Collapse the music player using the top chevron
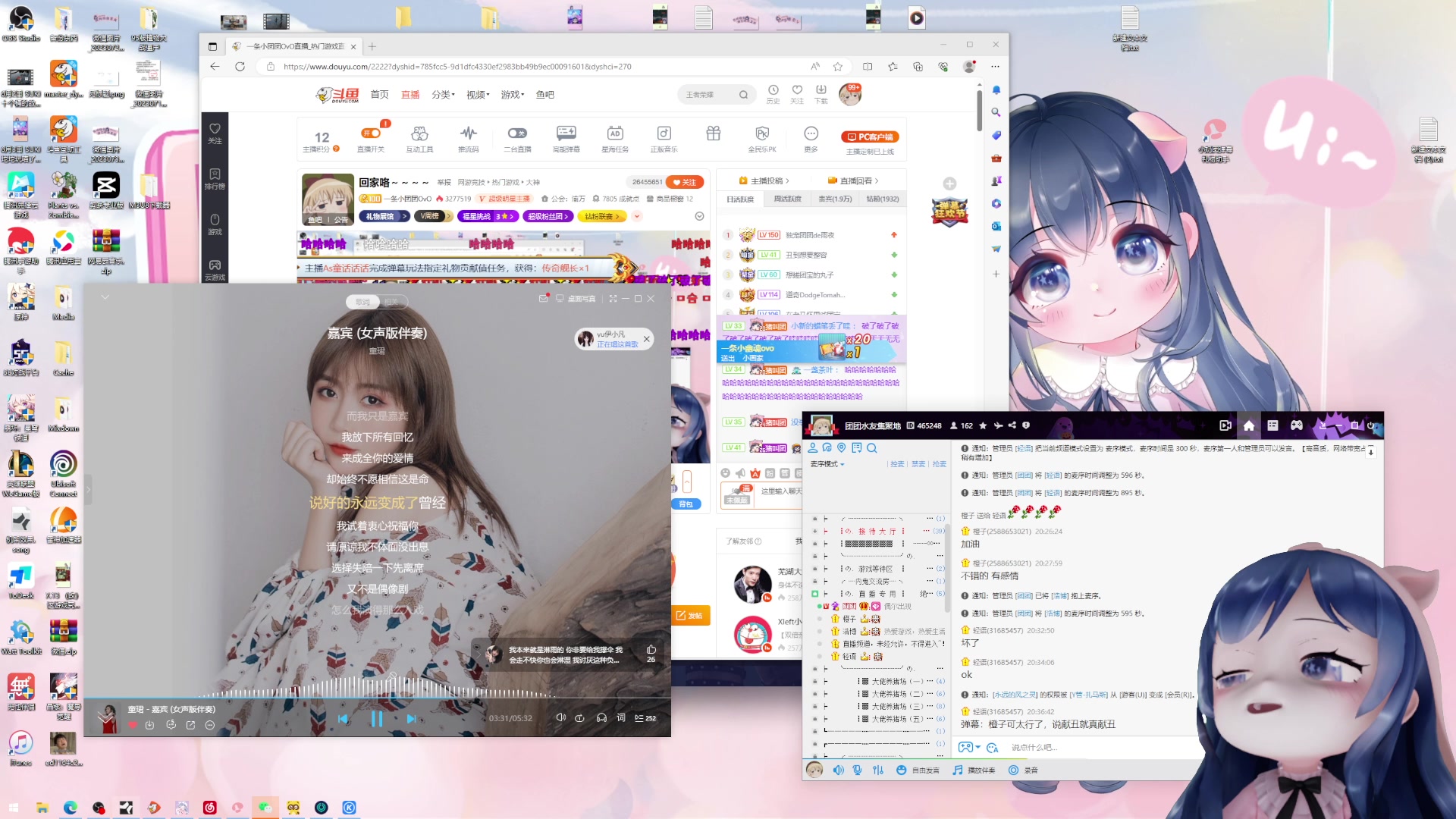 pos(105,297)
